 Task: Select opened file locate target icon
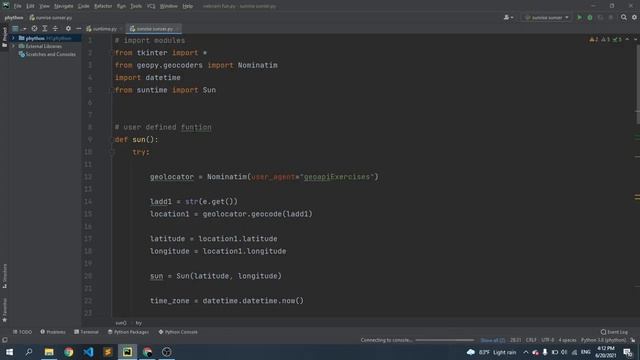[34, 29]
